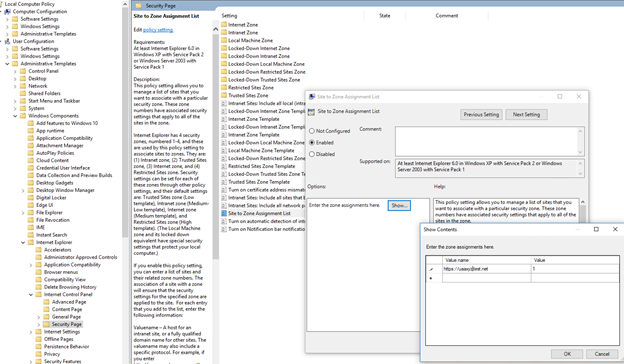Select the Disabled radio button
This screenshot has width=624, height=364.
(x=312, y=154)
